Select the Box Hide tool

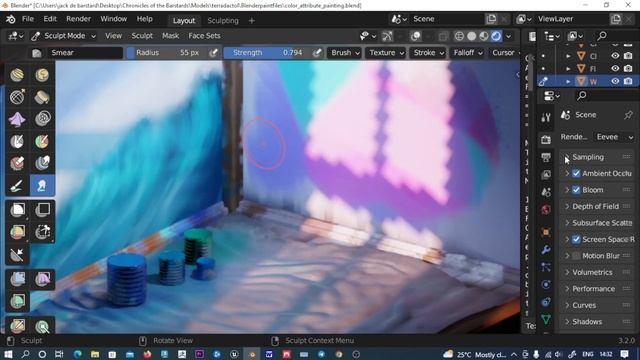coord(42,210)
